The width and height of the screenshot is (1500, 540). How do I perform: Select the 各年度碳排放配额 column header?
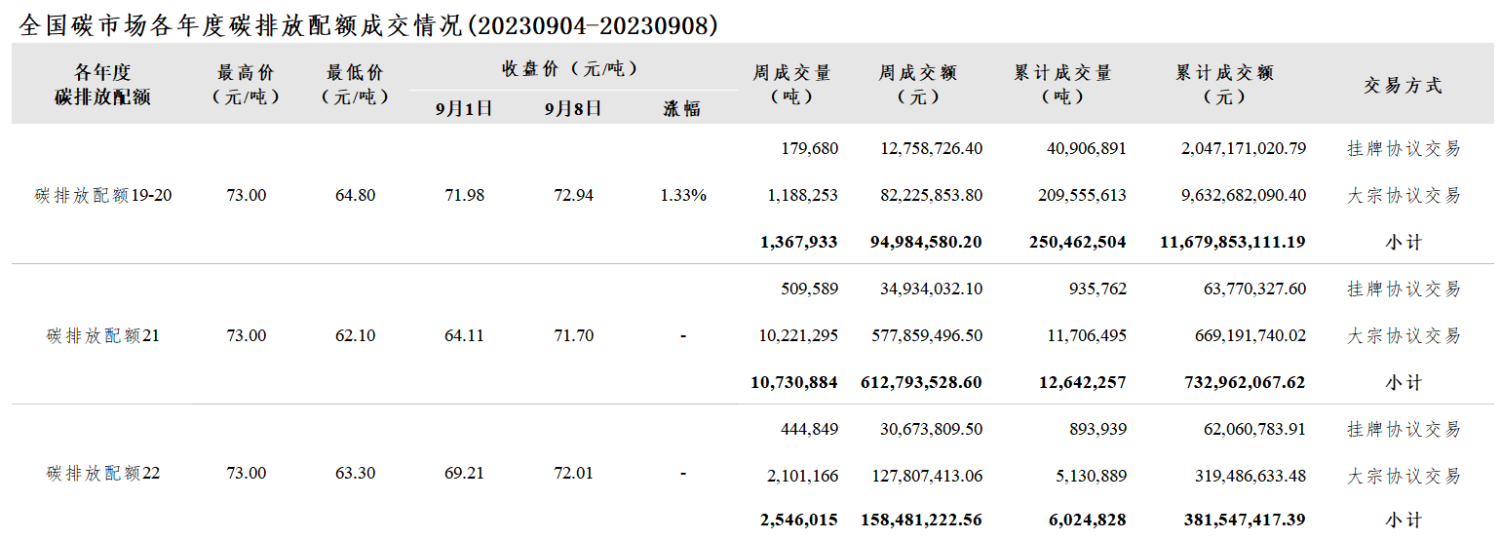(103, 85)
